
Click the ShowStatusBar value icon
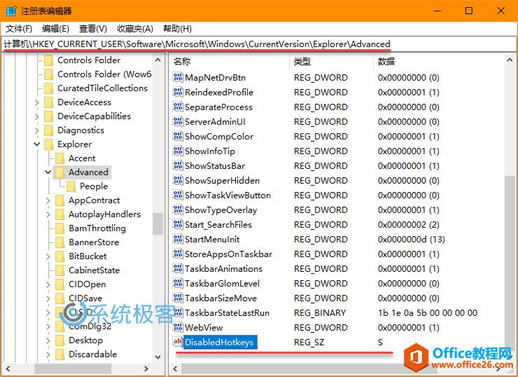coord(178,165)
